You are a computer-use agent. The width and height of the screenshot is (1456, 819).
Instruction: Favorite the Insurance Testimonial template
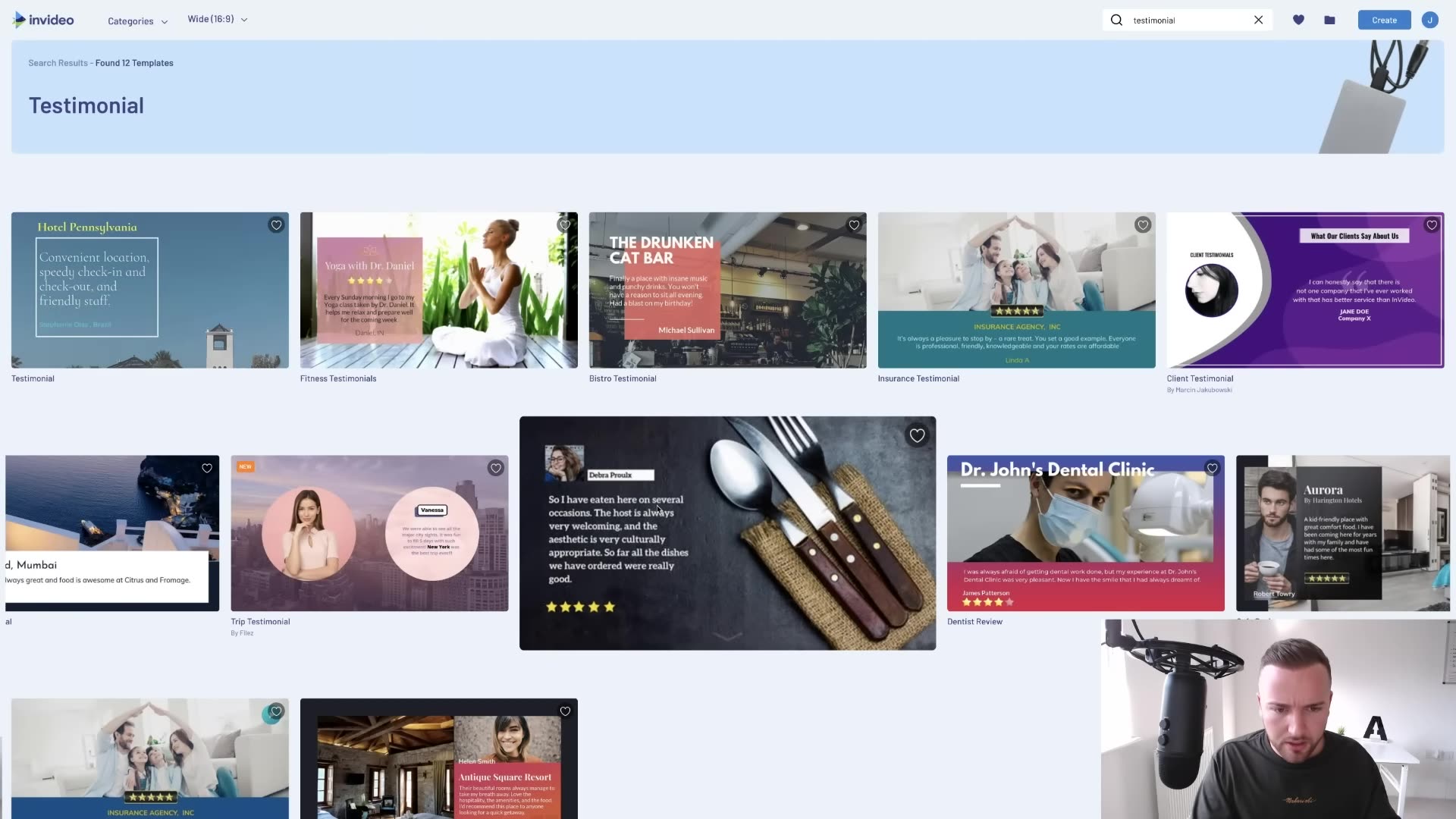pyautogui.click(x=1143, y=225)
